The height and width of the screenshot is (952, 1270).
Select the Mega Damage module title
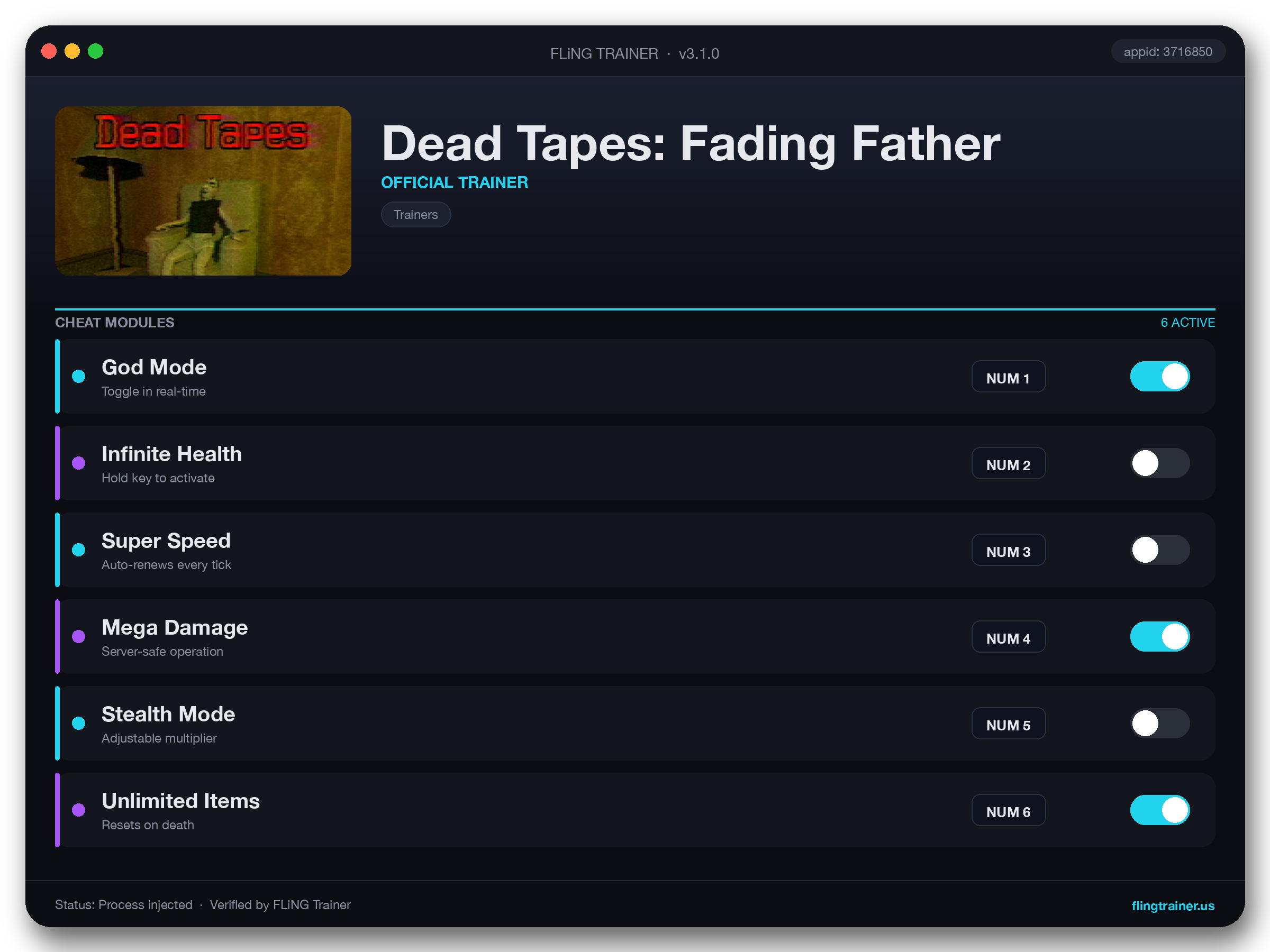pyautogui.click(x=175, y=627)
